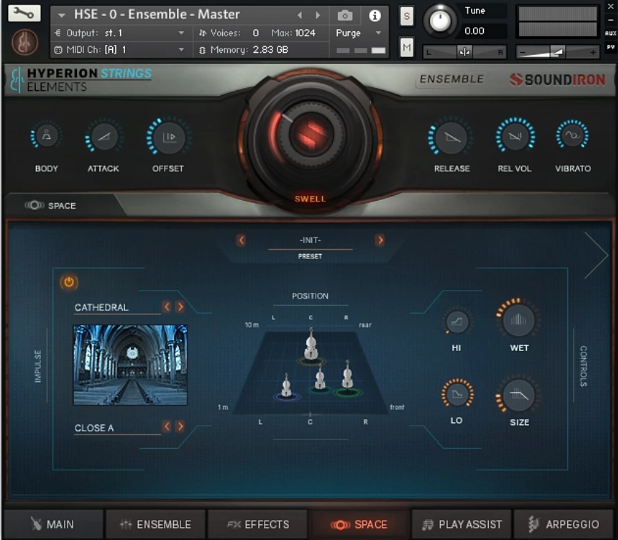Image resolution: width=618 pixels, height=540 pixels.
Task: Click the Hyperion Strings Elements logo
Action: (x=81, y=80)
